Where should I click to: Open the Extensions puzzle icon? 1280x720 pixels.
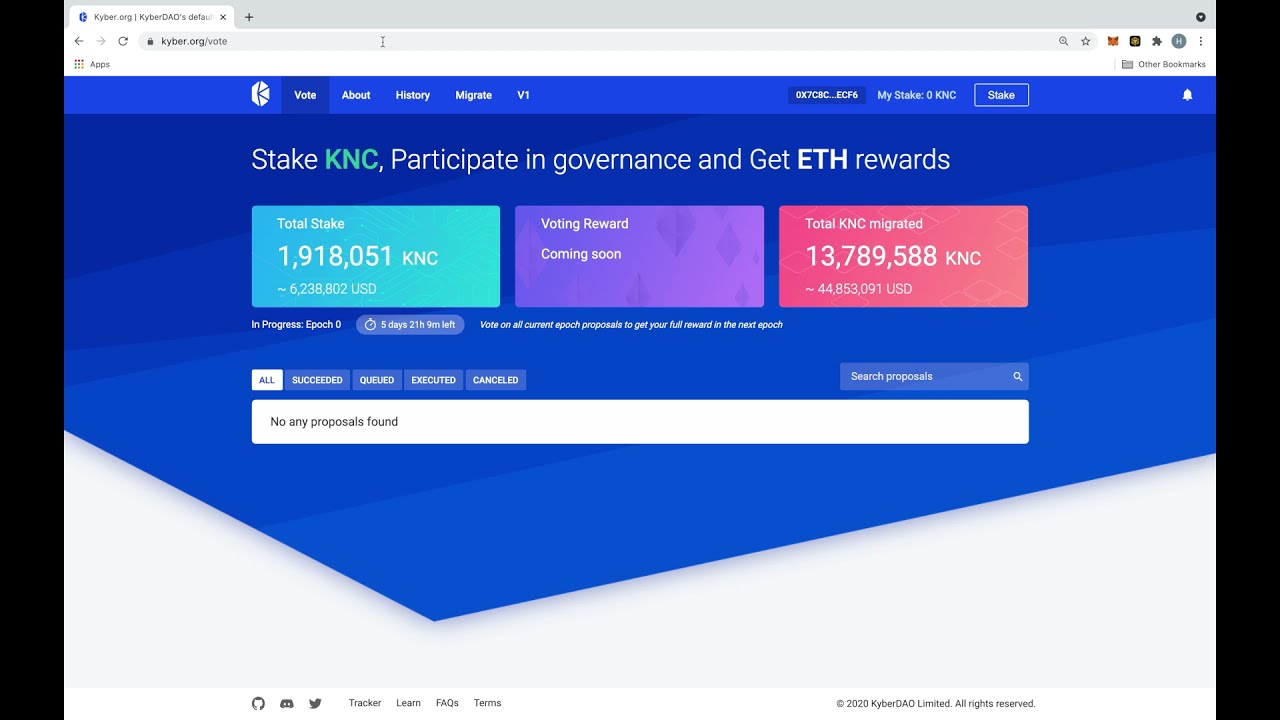pos(1157,41)
